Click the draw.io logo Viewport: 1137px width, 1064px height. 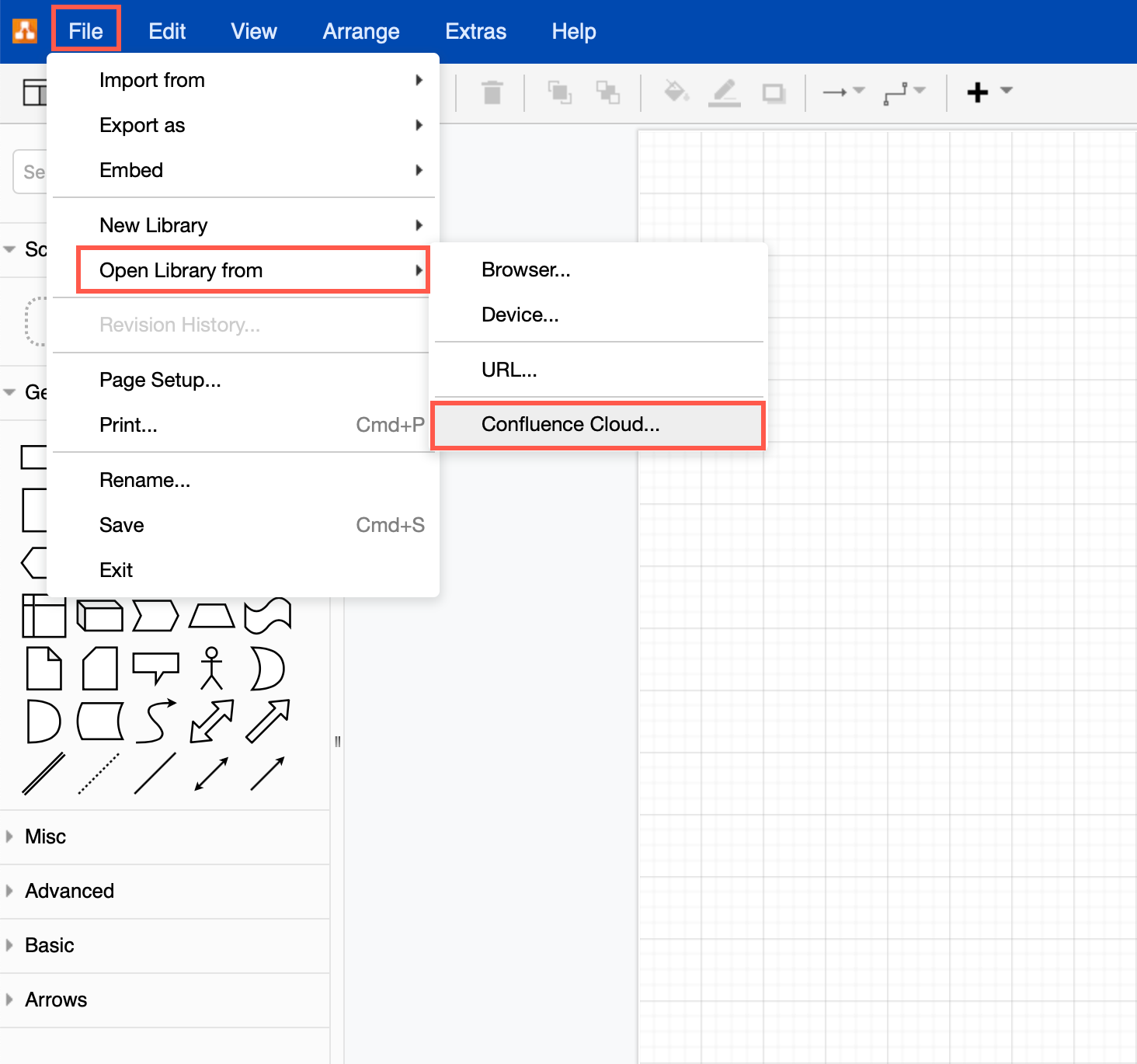click(23, 31)
